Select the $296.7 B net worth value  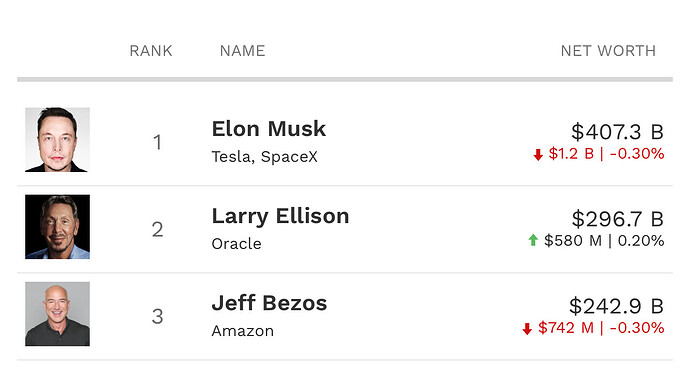pos(618,219)
